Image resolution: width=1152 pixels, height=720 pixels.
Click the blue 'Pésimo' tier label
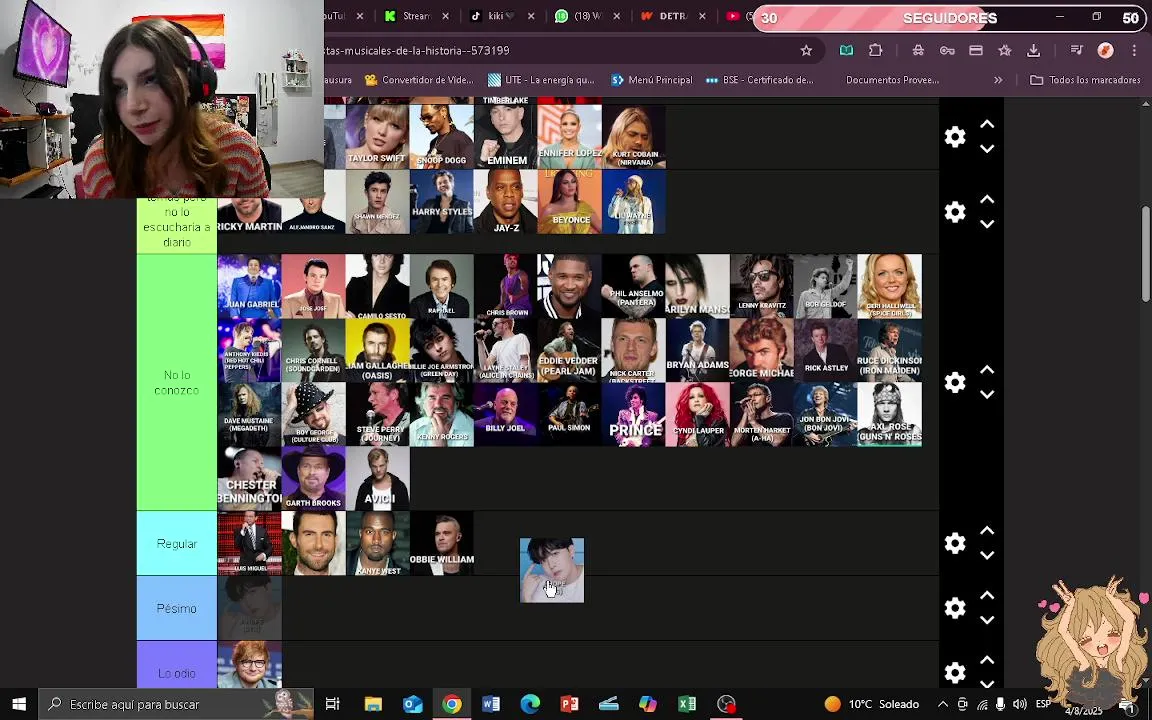click(x=177, y=608)
